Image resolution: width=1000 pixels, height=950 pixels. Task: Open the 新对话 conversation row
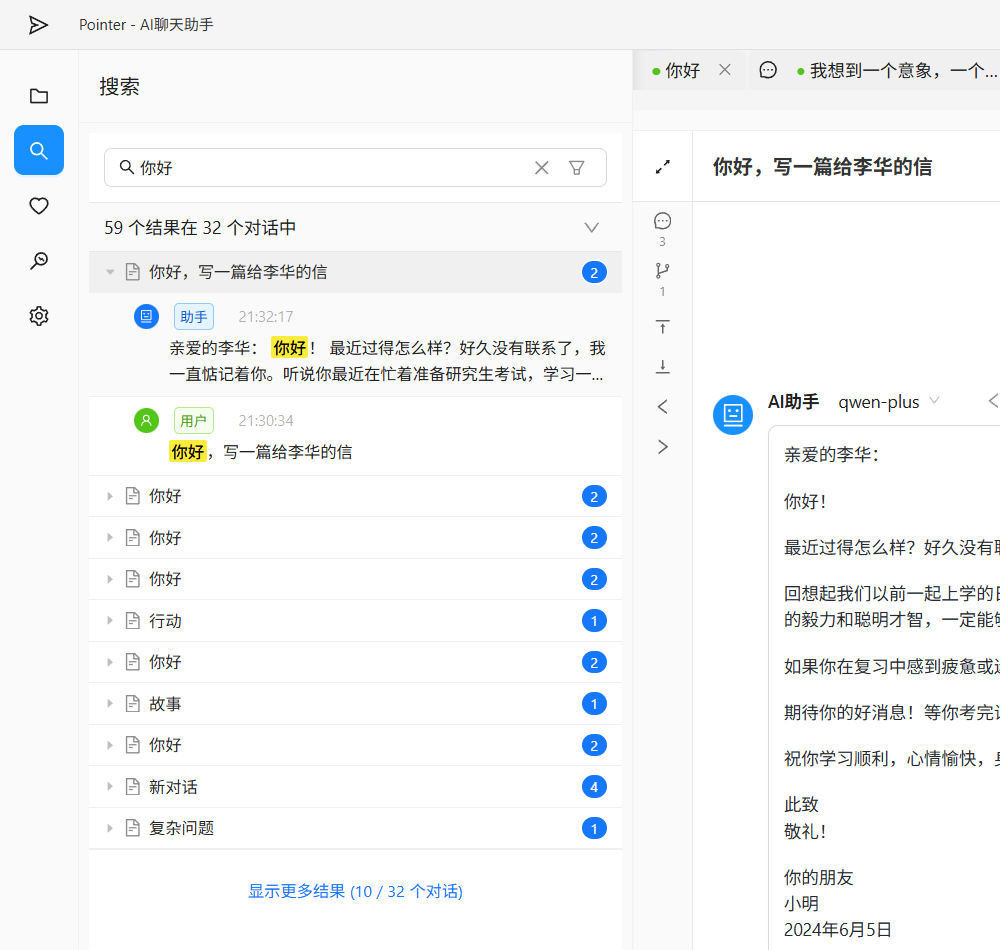click(x=355, y=787)
